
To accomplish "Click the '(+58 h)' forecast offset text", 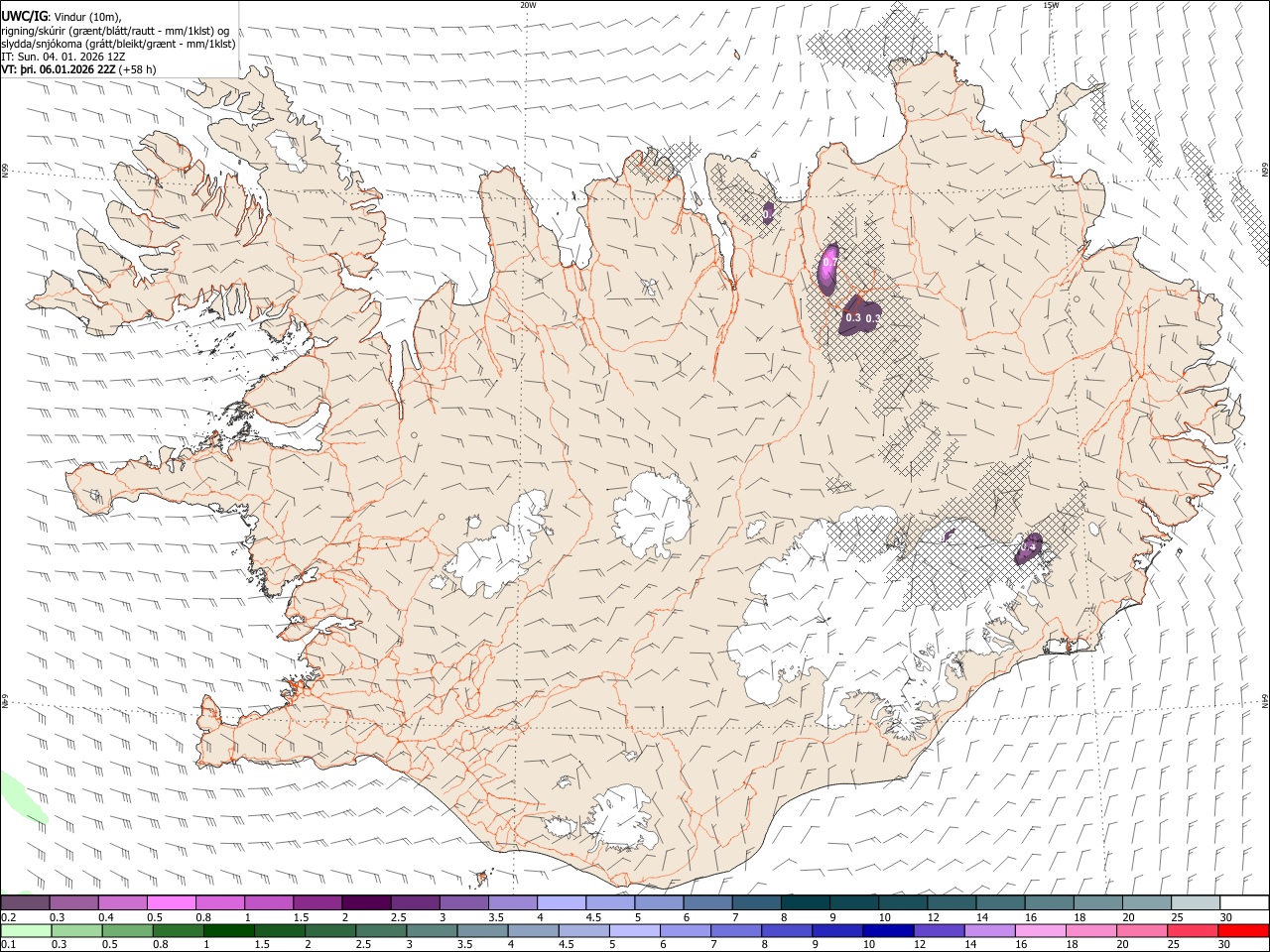I will pyautogui.click(x=138, y=69).
